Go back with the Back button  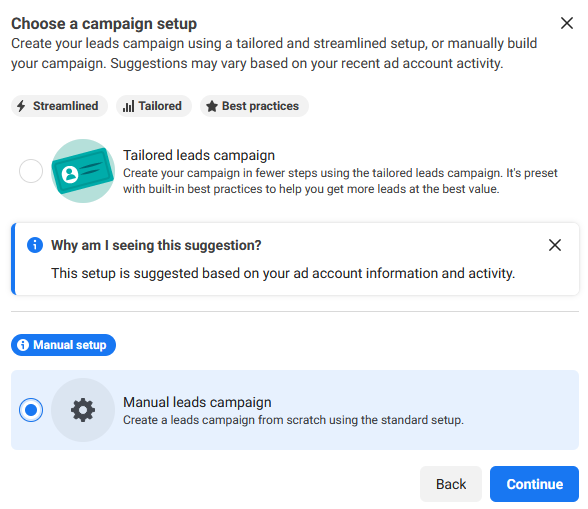[451, 484]
